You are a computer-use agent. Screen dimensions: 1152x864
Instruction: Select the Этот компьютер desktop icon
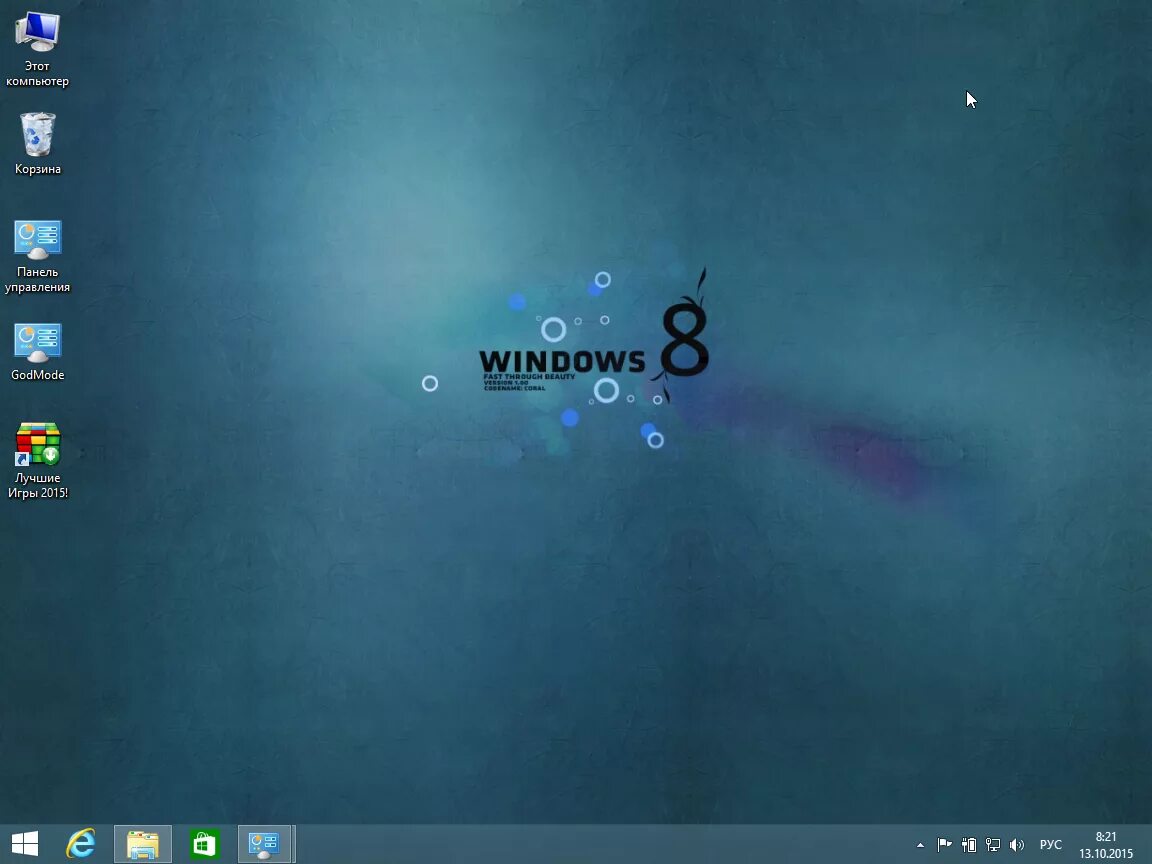click(37, 48)
